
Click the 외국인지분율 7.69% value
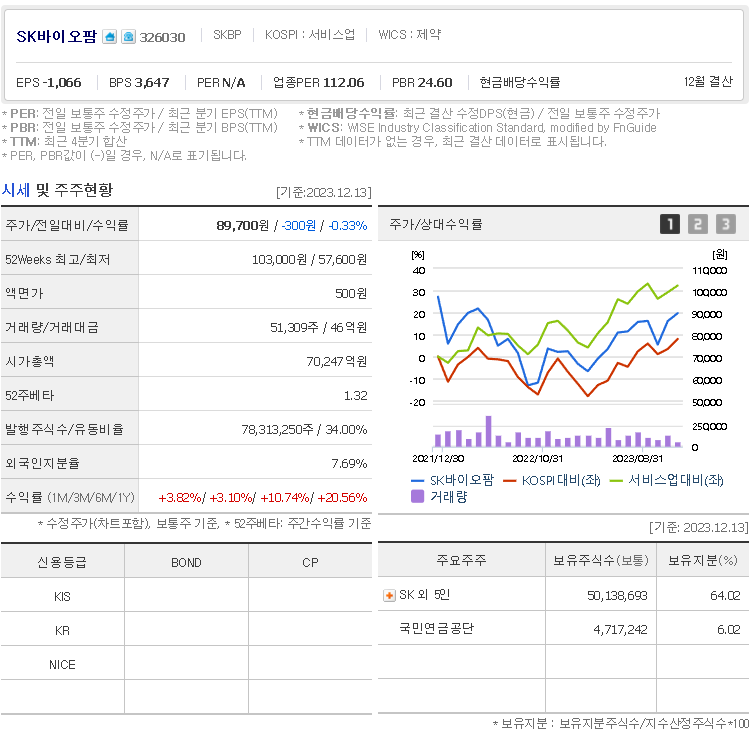(x=349, y=464)
